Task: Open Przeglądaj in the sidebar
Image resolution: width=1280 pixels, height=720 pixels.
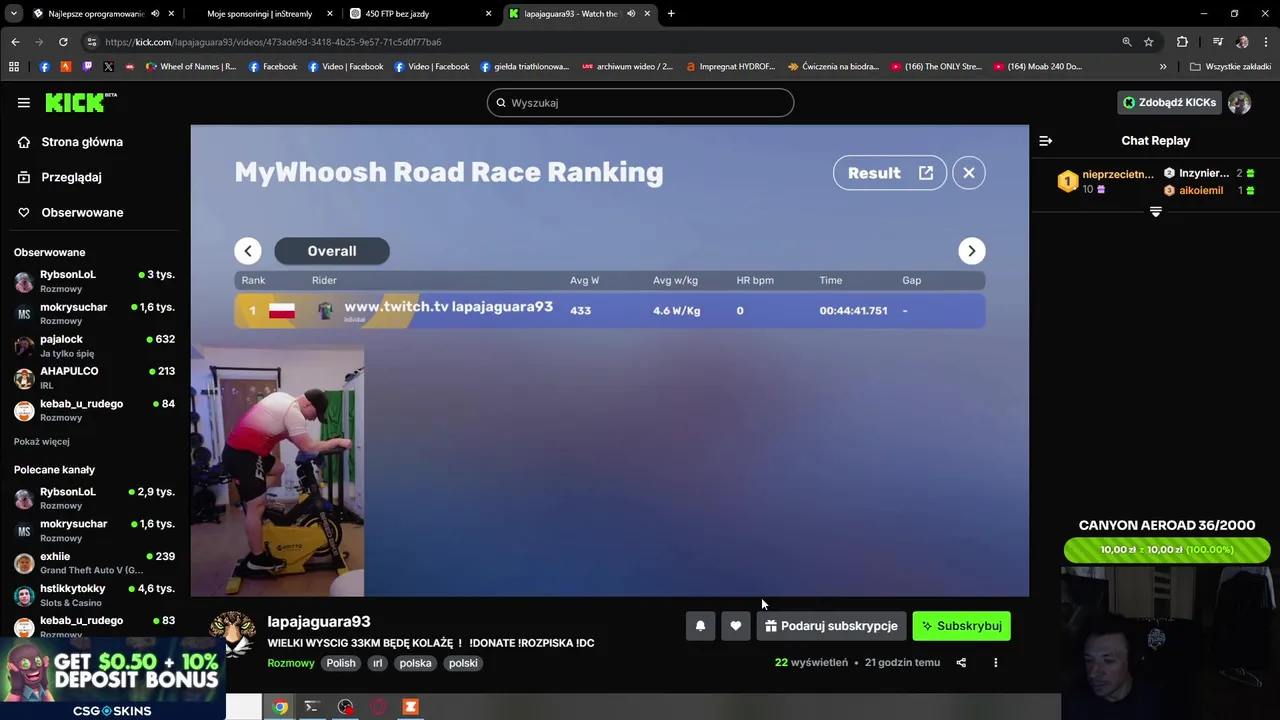Action: coord(71,177)
